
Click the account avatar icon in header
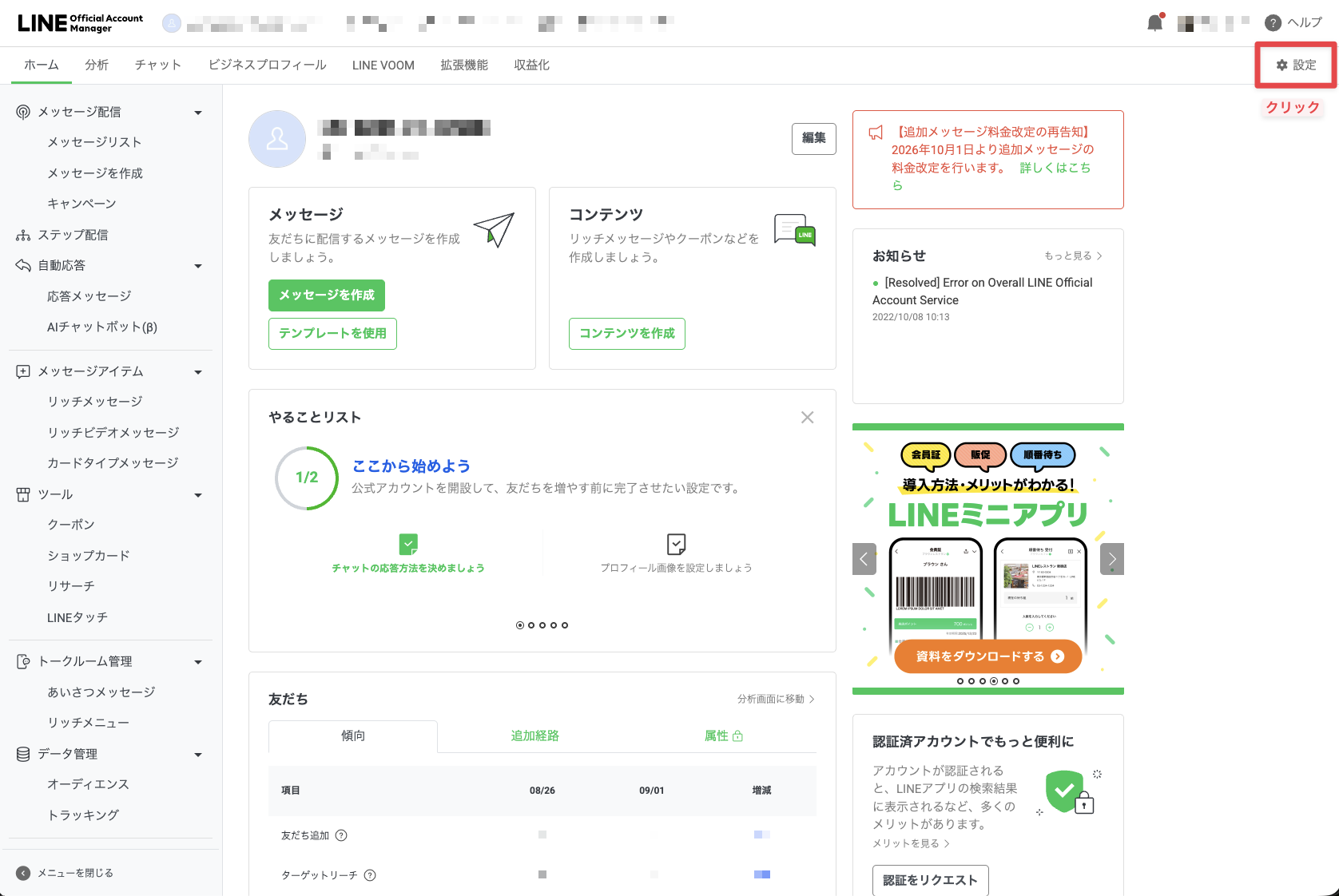pos(172,23)
